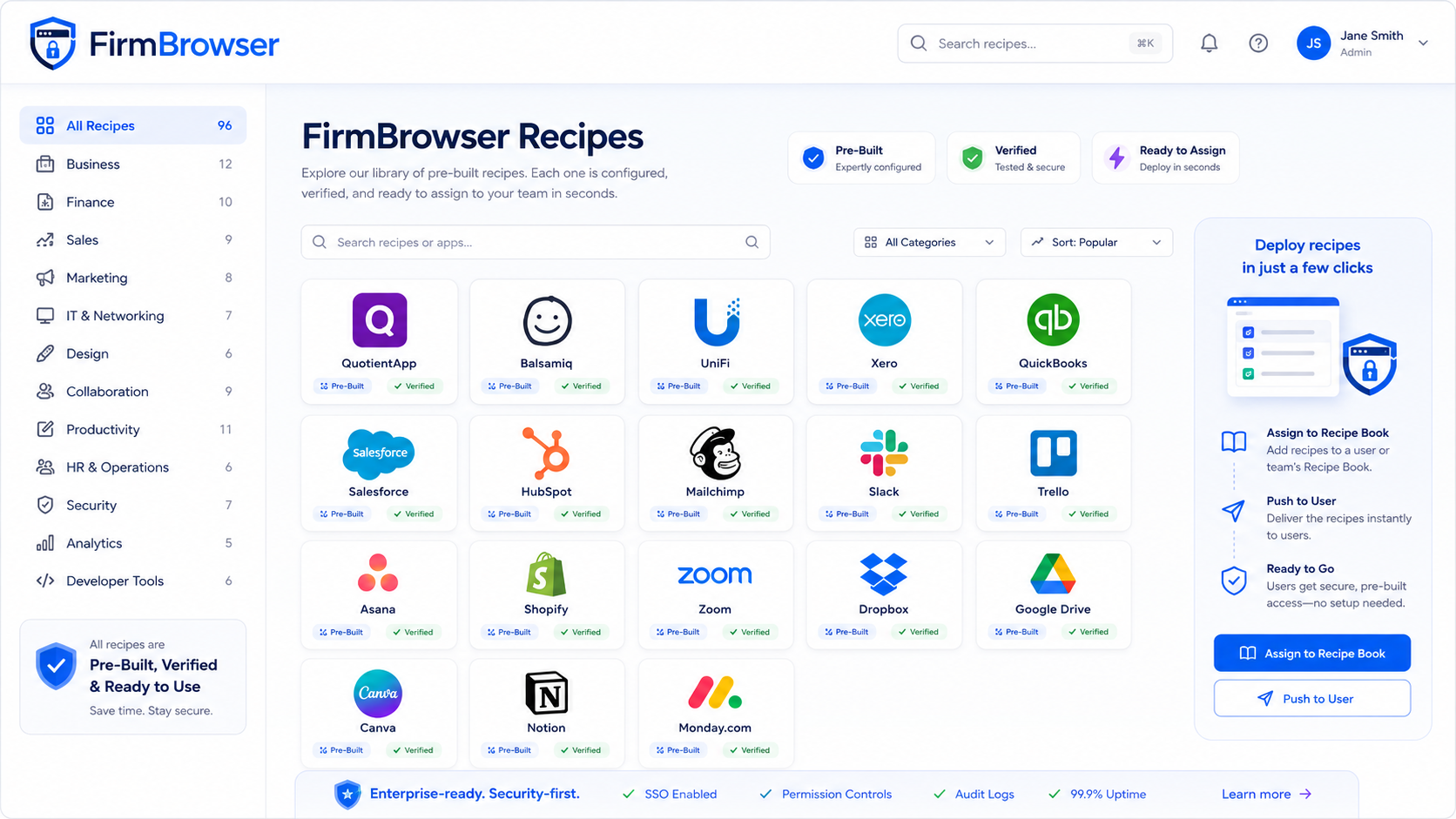
Task: Select the Slack recipe icon
Action: pos(884,453)
